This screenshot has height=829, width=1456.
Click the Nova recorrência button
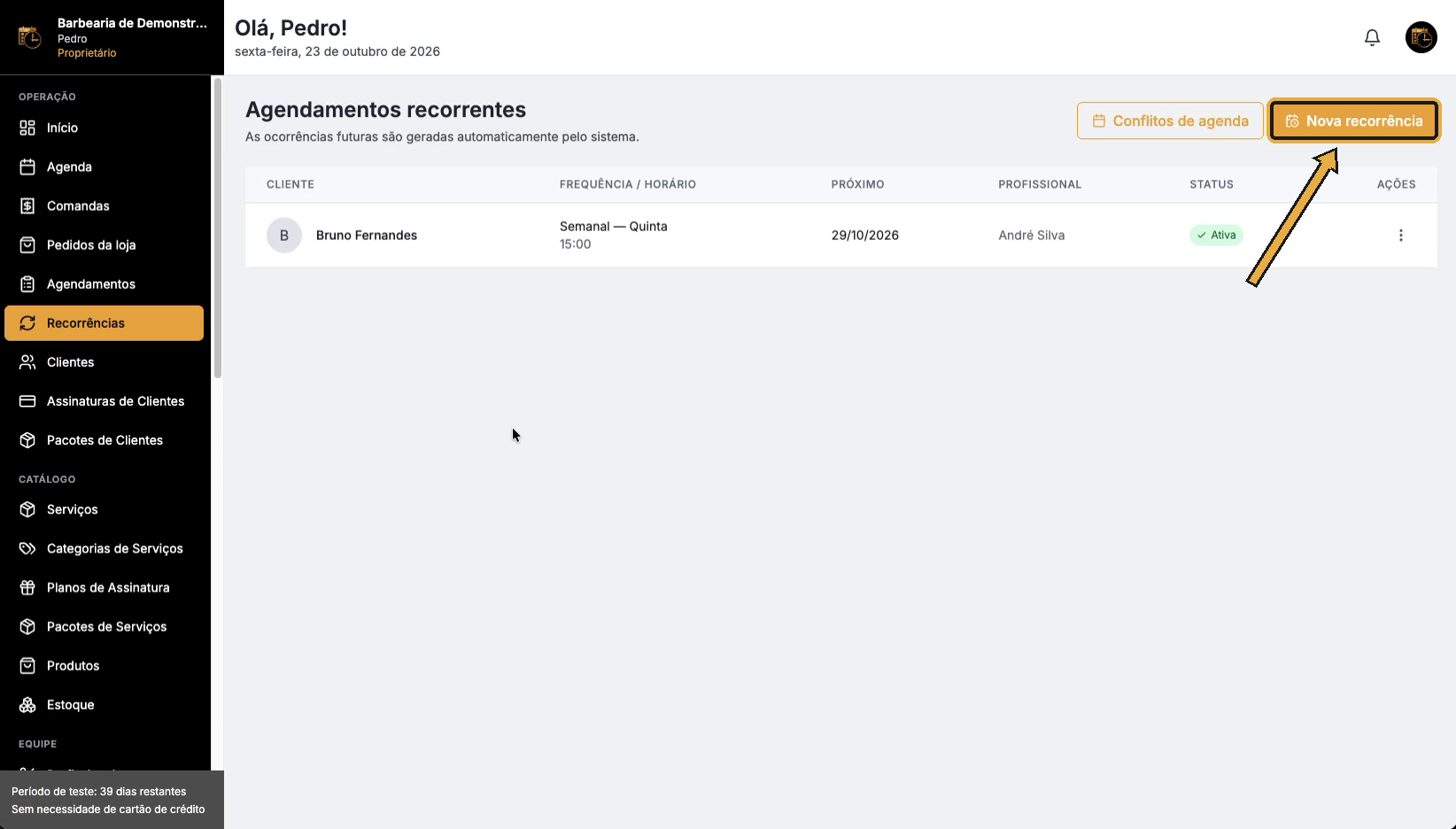(1353, 120)
